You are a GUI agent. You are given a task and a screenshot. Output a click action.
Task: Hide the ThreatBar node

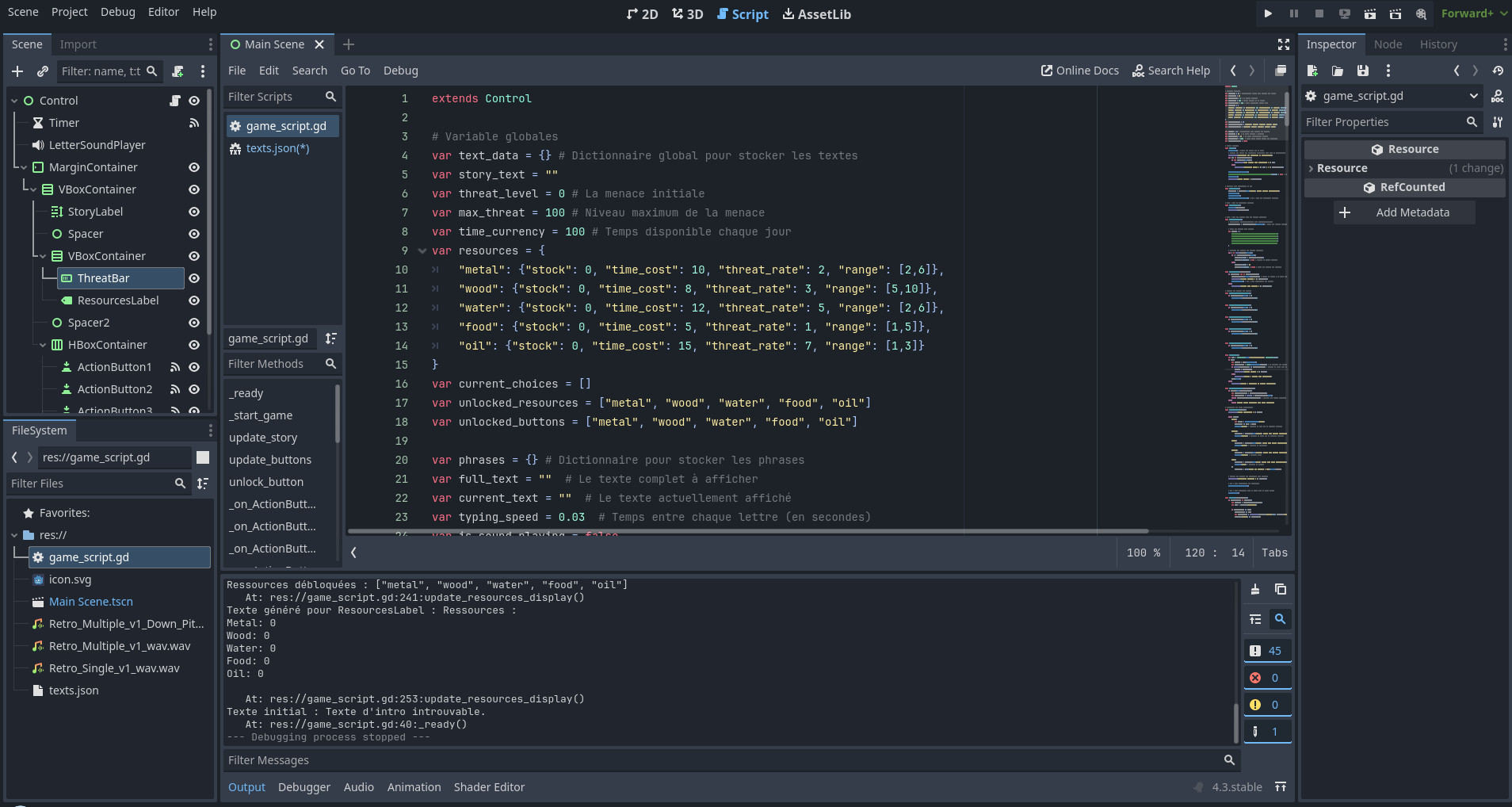coord(194,278)
